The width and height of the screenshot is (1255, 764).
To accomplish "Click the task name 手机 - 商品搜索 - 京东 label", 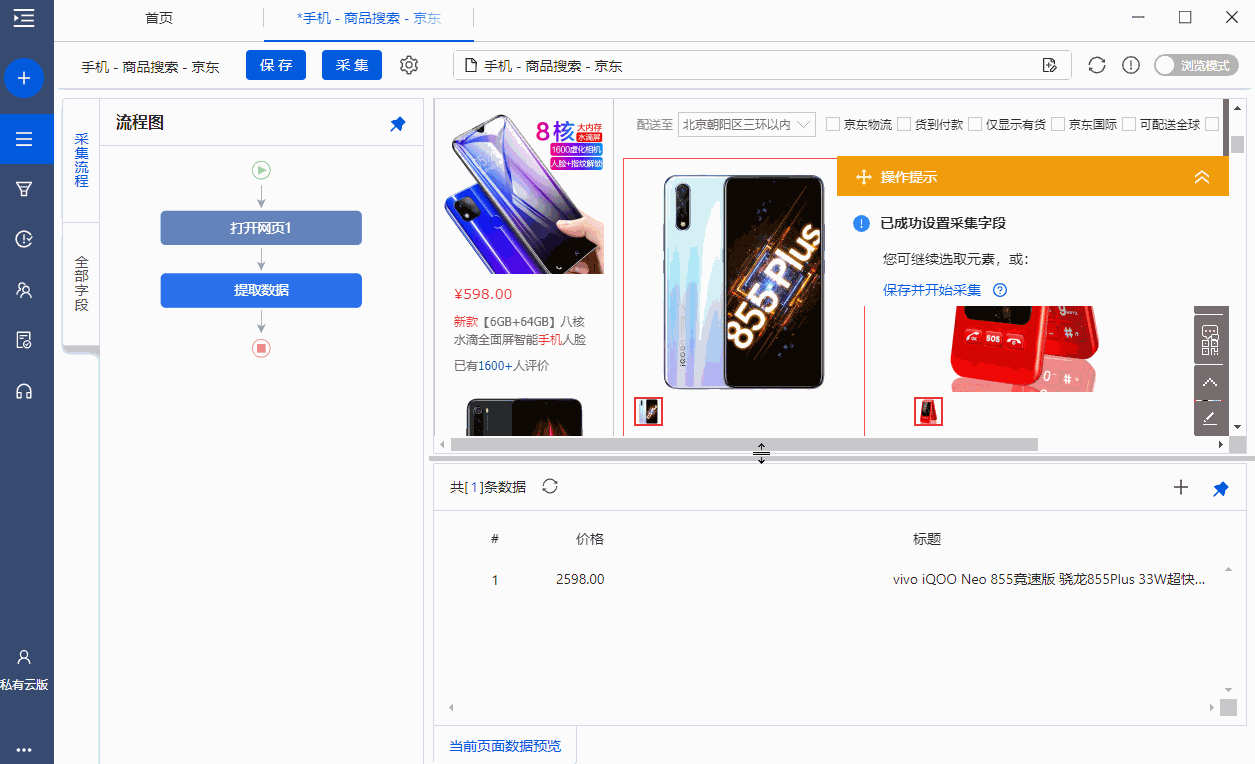I will click(151, 67).
